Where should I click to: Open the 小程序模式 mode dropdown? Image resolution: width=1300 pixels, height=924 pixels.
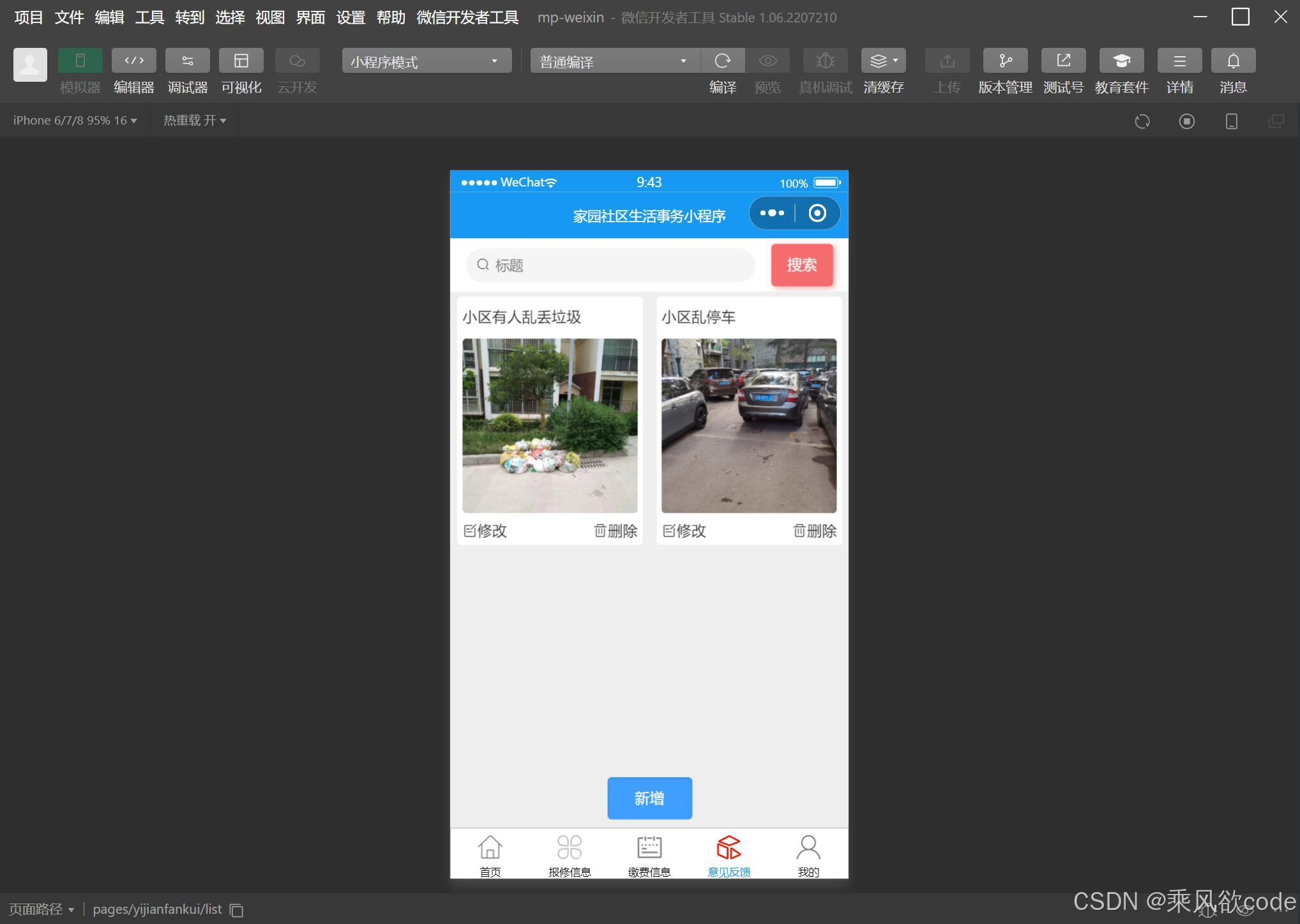click(427, 61)
